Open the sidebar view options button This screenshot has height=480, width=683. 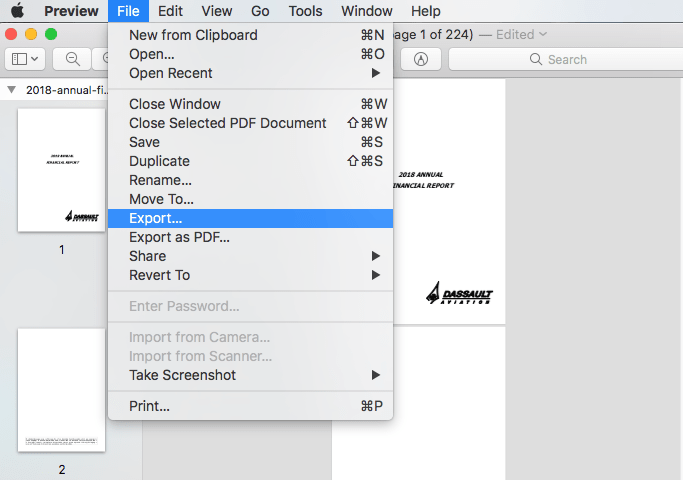[x=25, y=59]
